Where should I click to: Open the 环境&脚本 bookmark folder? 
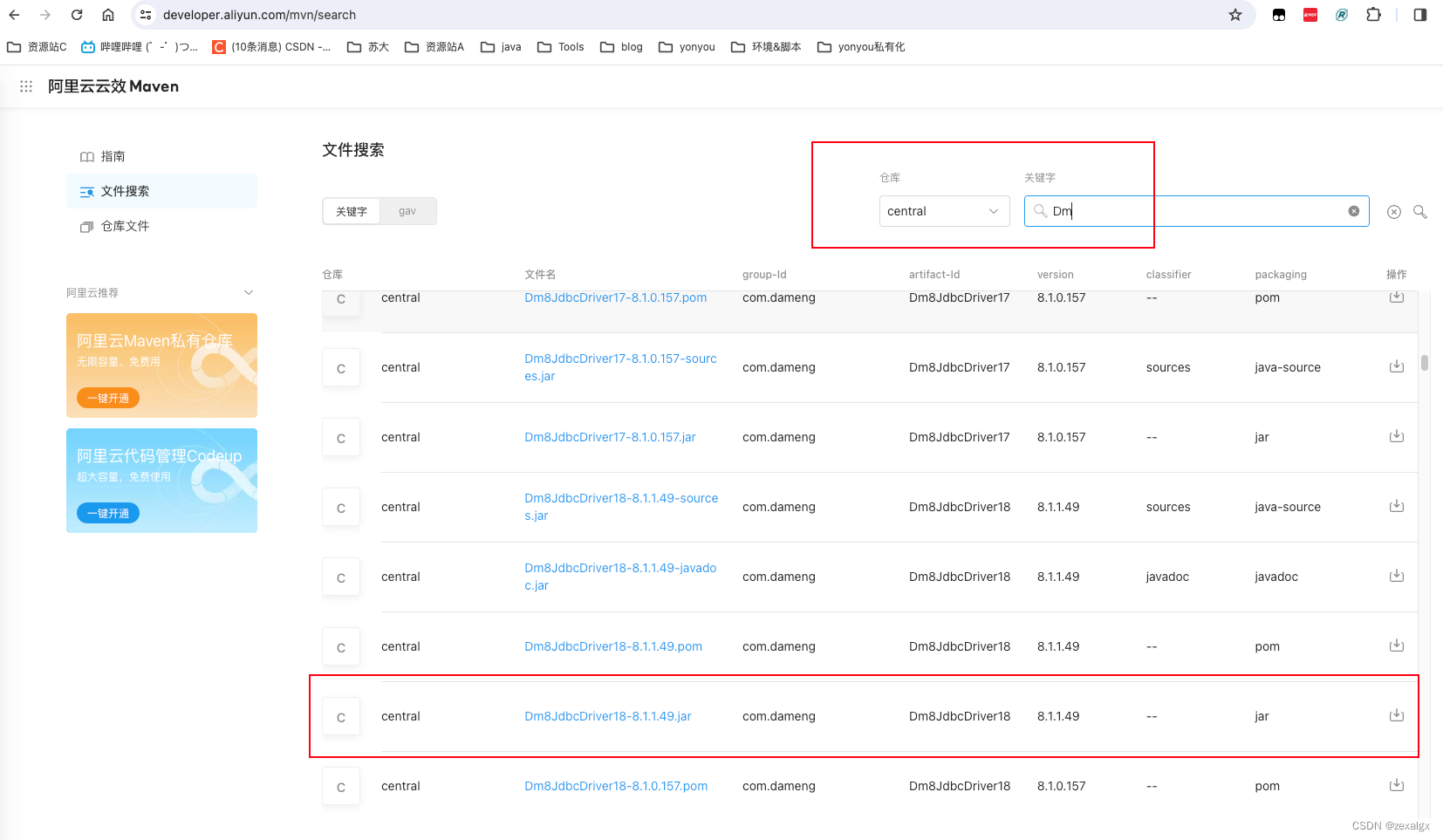pyautogui.click(x=766, y=47)
